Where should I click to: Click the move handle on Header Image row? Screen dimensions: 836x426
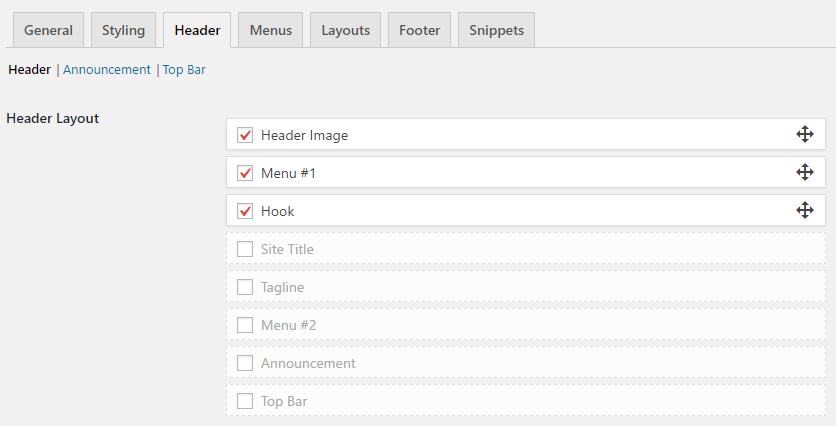(805, 134)
